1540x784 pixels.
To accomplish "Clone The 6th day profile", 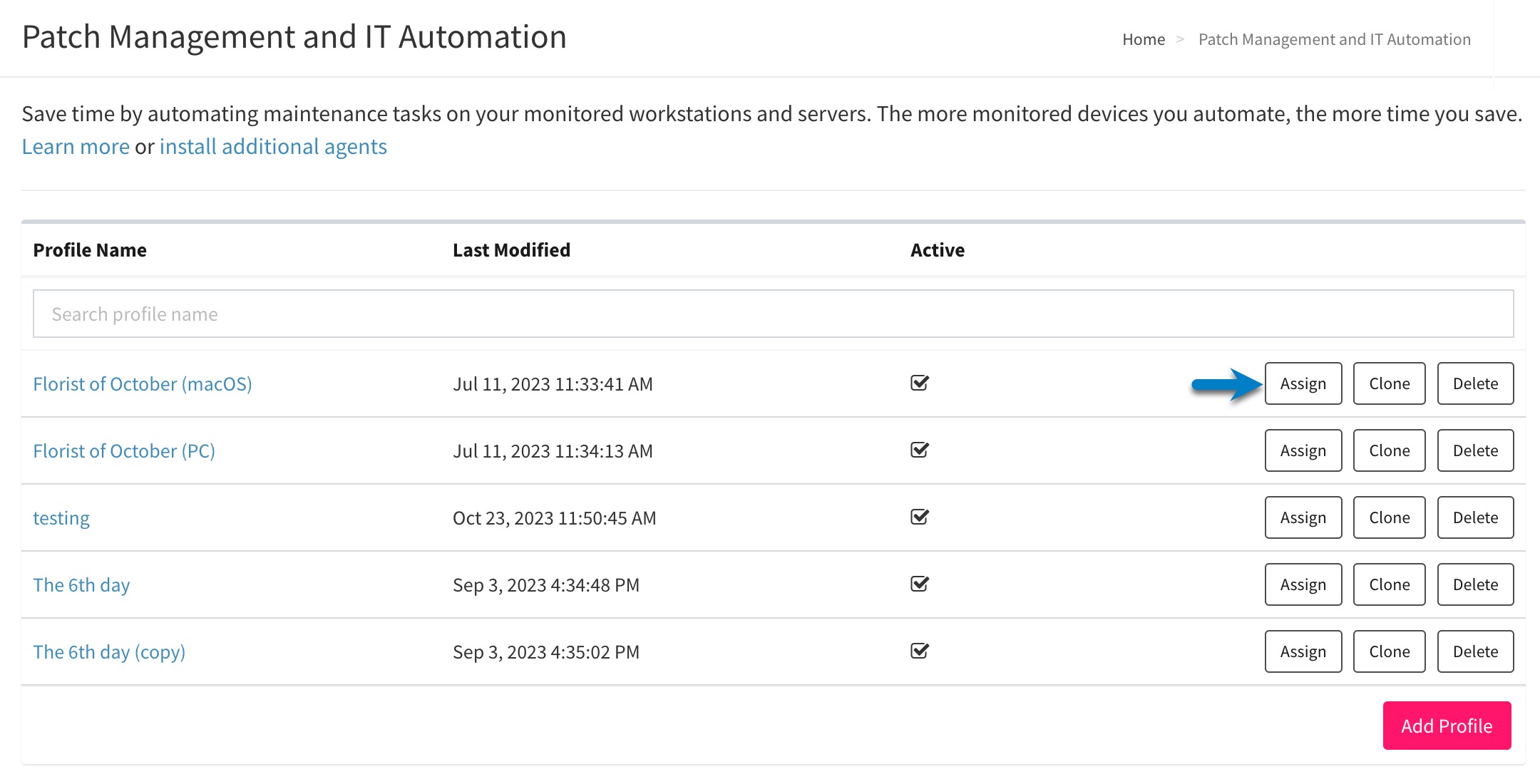I will [x=1388, y=584].
